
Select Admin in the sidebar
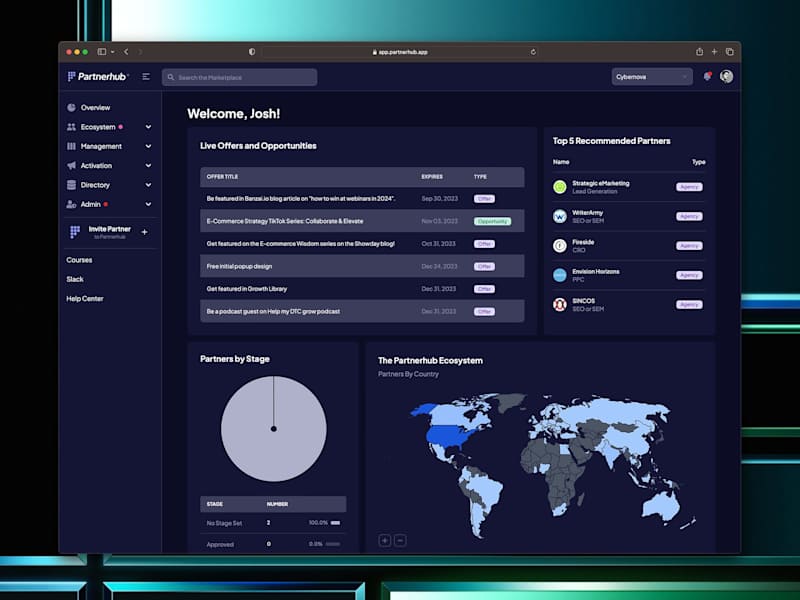pos(90,205)
